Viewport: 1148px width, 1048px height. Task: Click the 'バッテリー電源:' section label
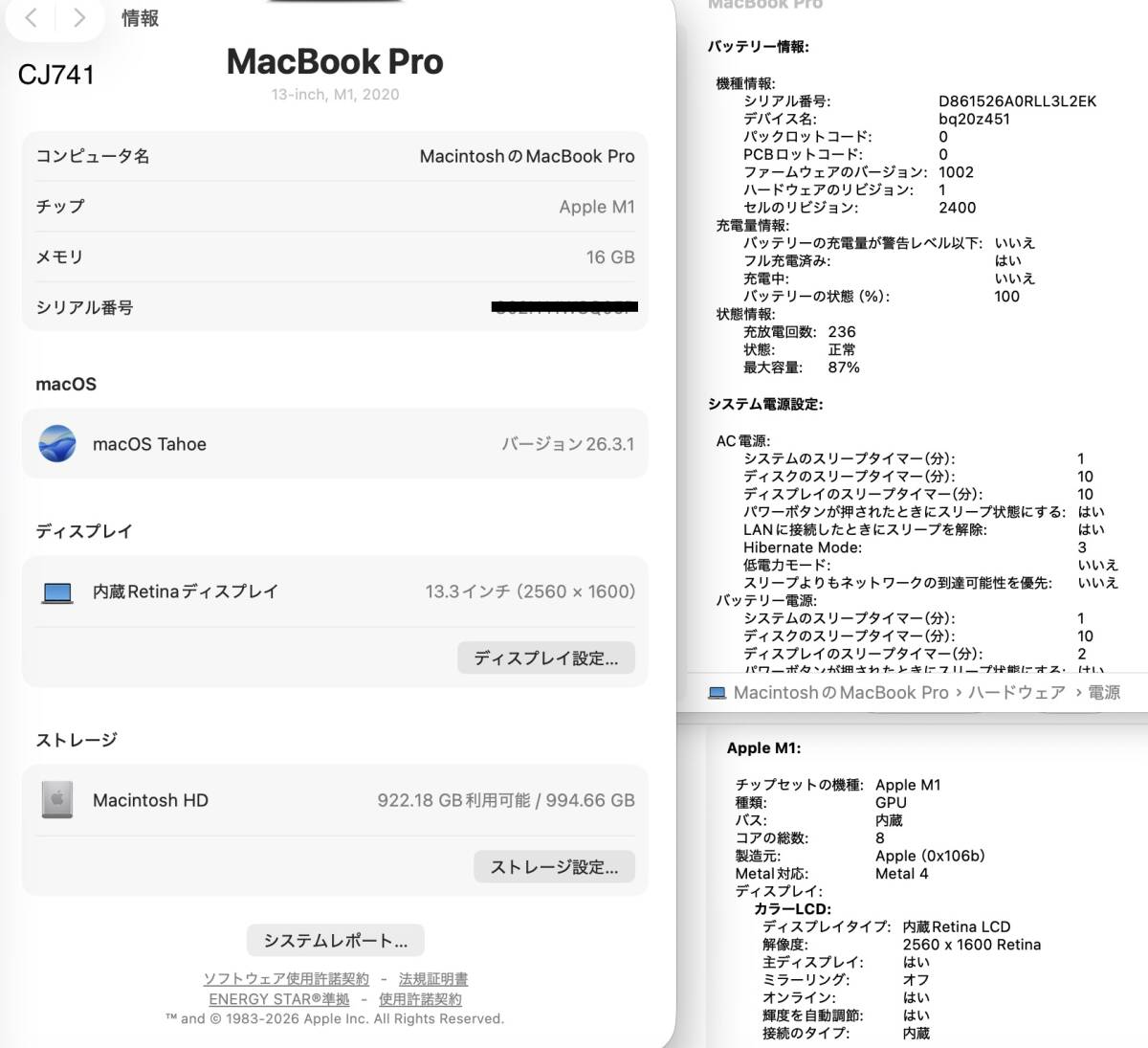point(766,601)
